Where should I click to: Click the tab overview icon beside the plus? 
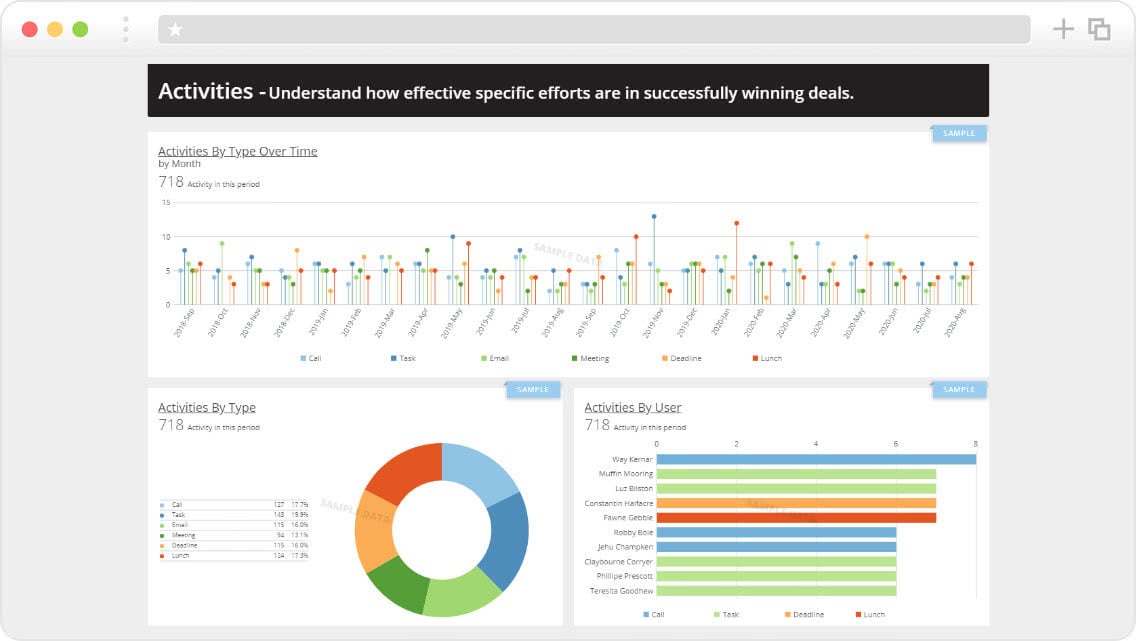(1099, 28)
